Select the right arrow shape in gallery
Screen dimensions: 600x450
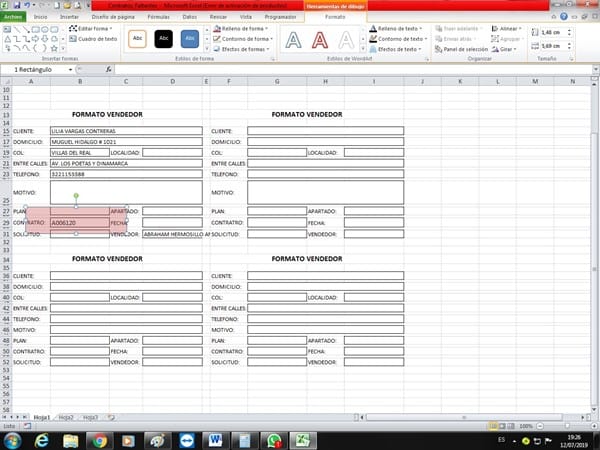tap(36, 39)
